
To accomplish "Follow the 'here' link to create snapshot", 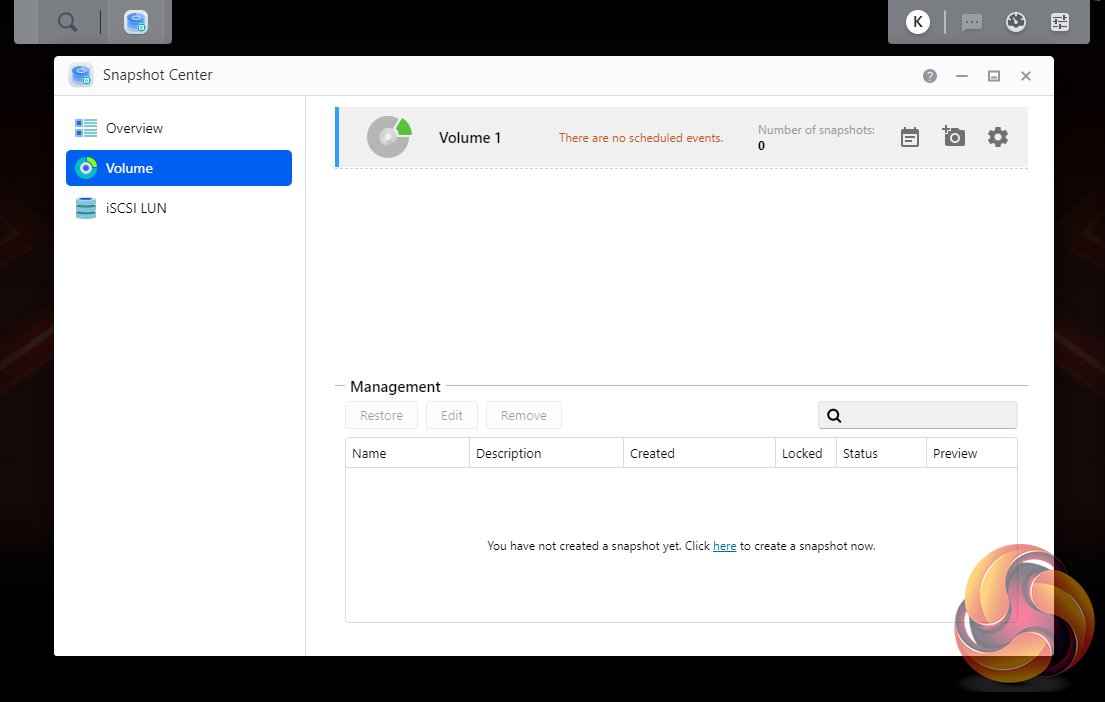I will (724, 546).
